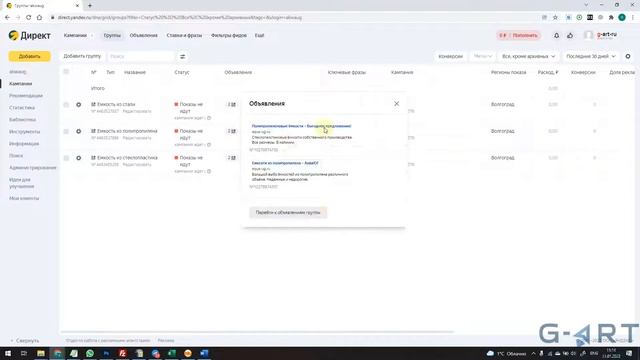Click the Яндекс Директ logo

click(x=29, y=36)
